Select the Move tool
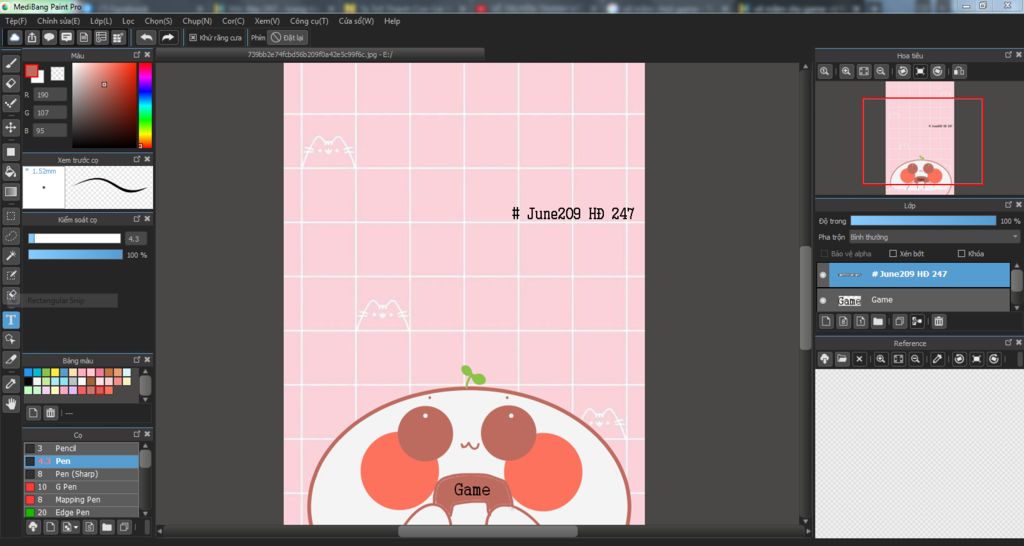 (x=11, y=127)
